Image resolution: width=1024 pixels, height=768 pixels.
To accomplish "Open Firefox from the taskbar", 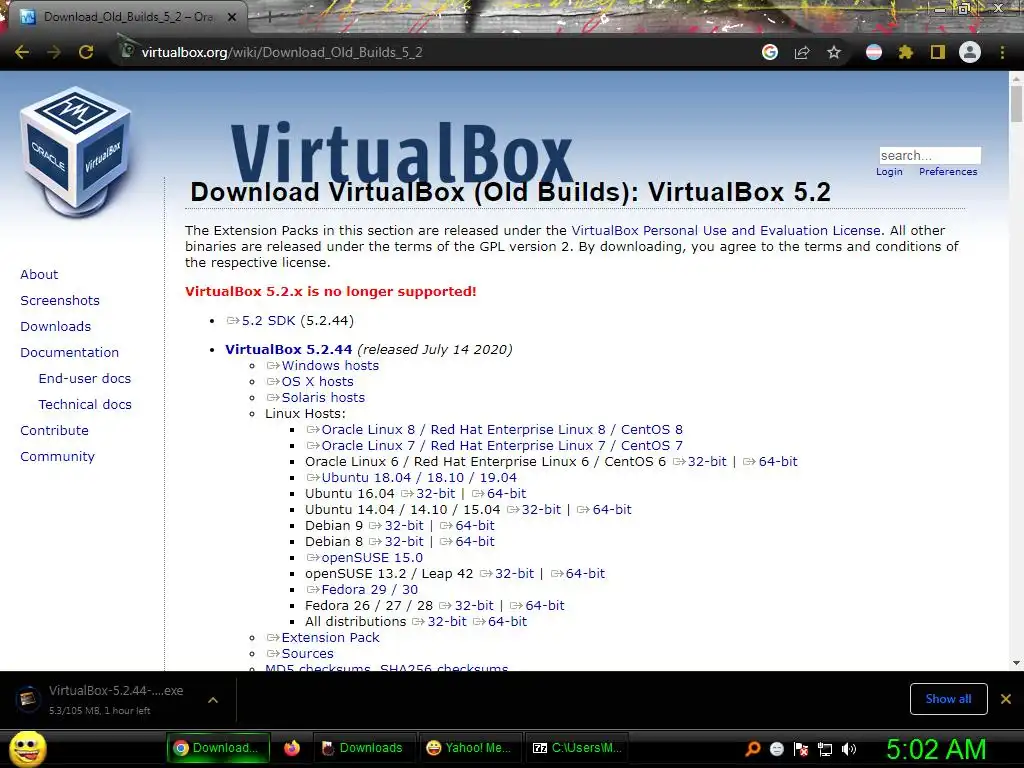I will (x=292, y=748).
